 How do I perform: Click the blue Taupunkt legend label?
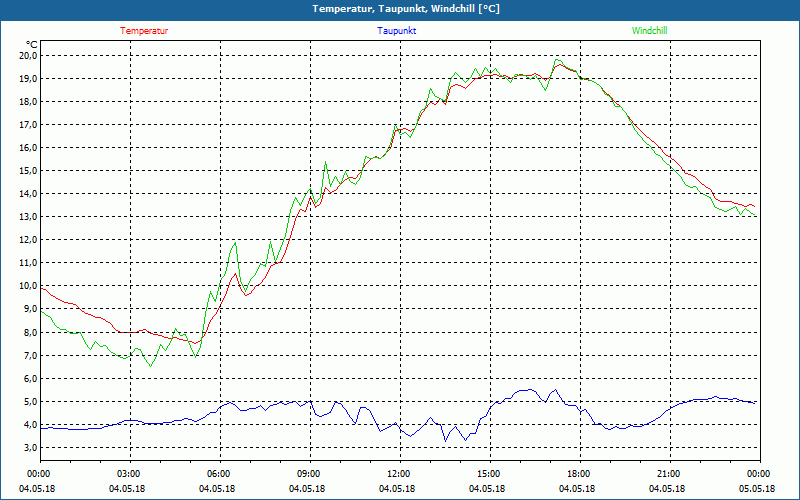point(396,31)
